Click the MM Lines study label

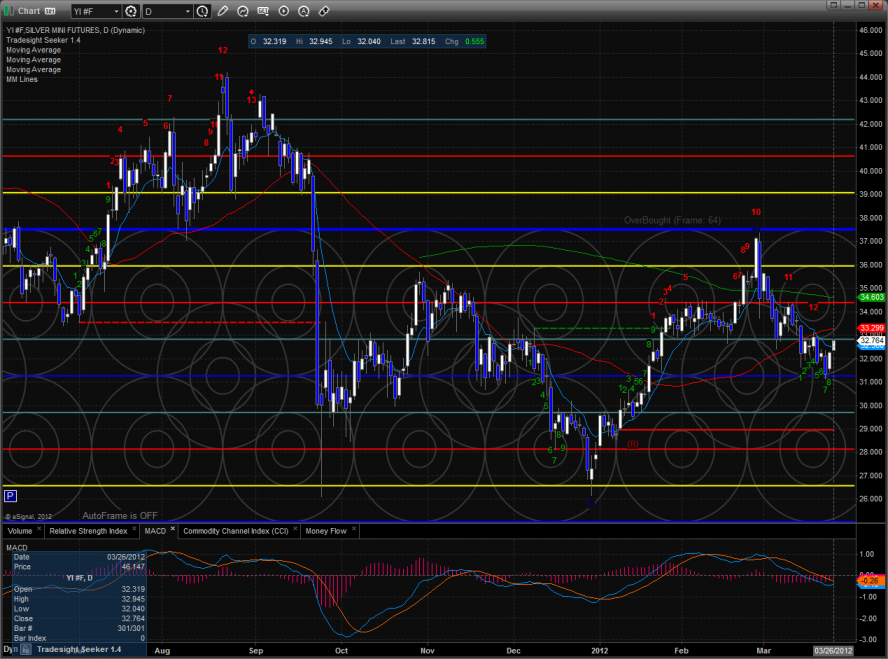tap(22, 79)
